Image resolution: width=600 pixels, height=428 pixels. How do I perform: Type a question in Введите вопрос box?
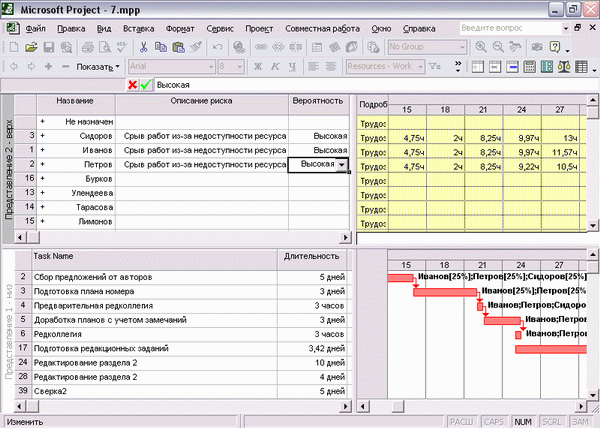510,28
